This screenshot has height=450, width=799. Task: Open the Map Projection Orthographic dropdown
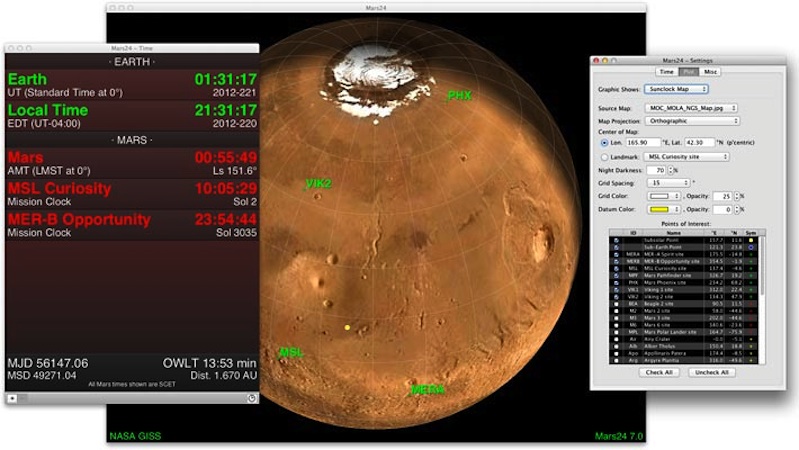pos(693,121)
